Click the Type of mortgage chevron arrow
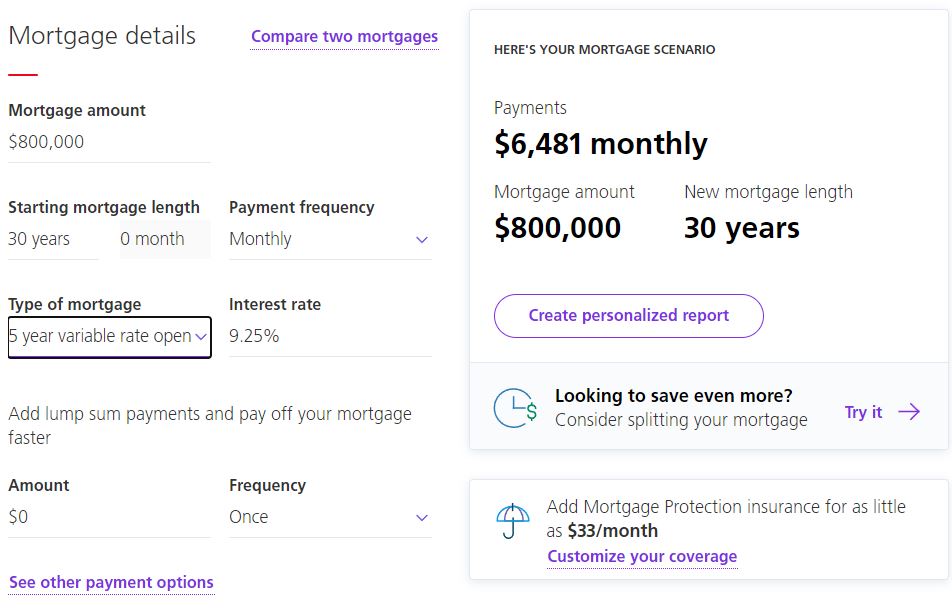Image resolution: width=952 pixels, height=613 pixels. (201, 337)
